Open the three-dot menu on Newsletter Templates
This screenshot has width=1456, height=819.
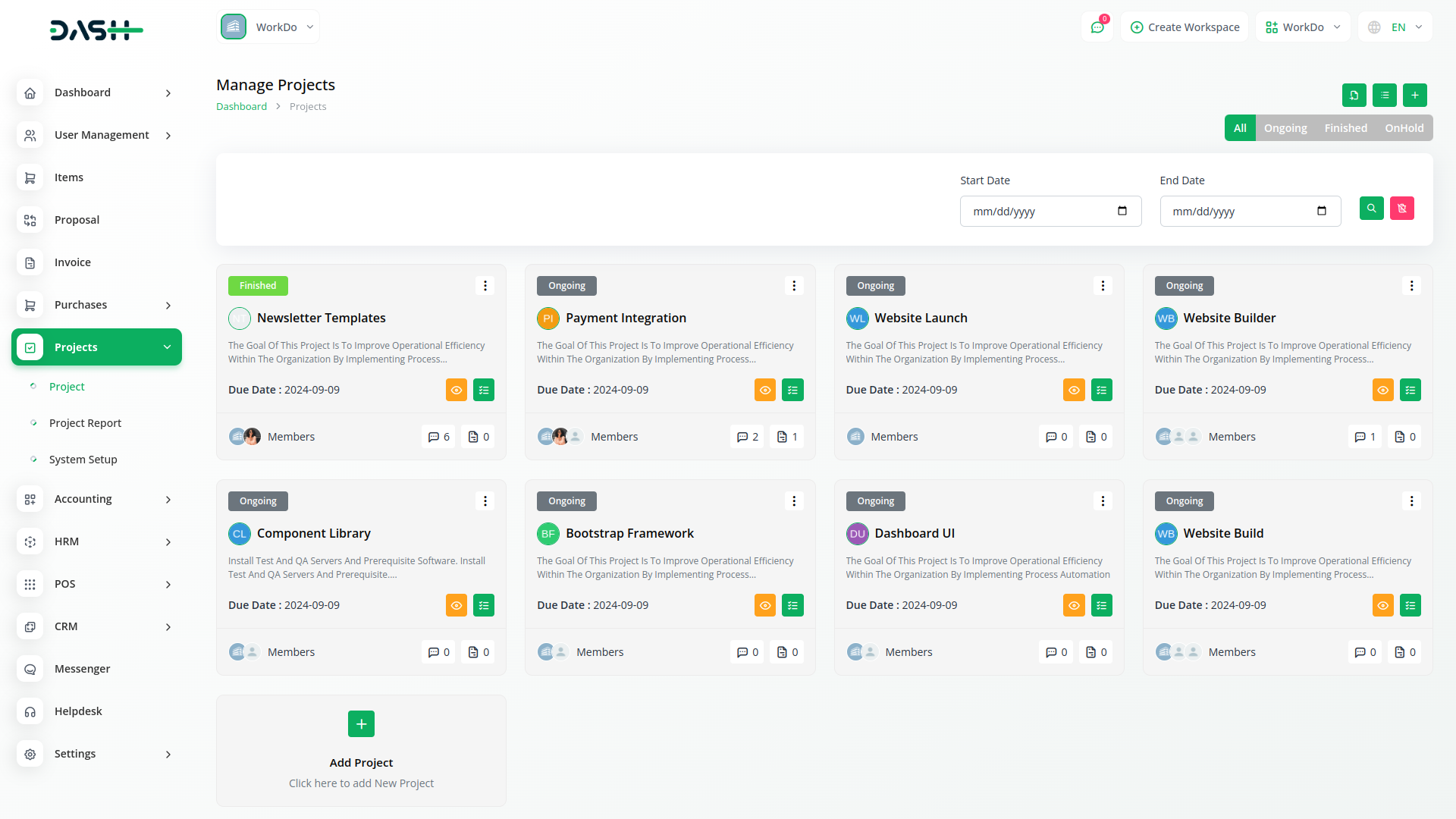click(485, 285)
